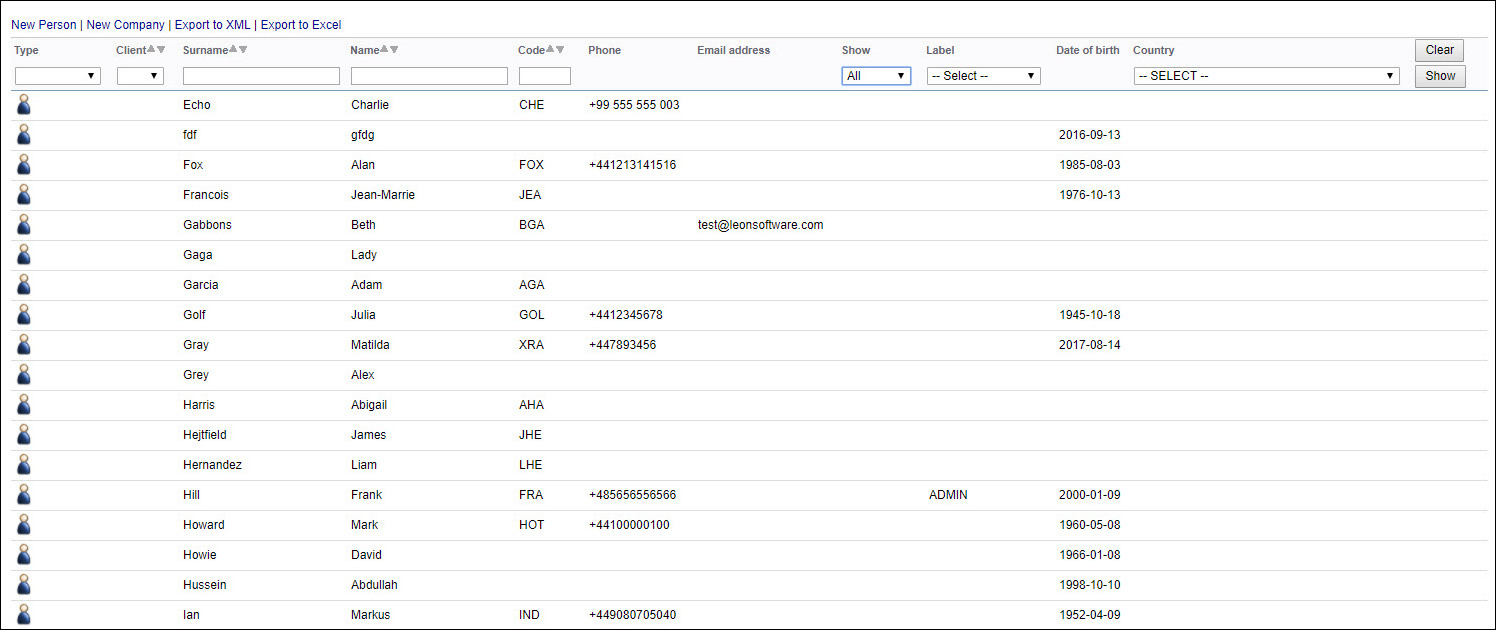Image resolution: width=1496 pixels, height=630 pixels.
Task: Open the Show dropdown set to All
Action: click(876, 76)
